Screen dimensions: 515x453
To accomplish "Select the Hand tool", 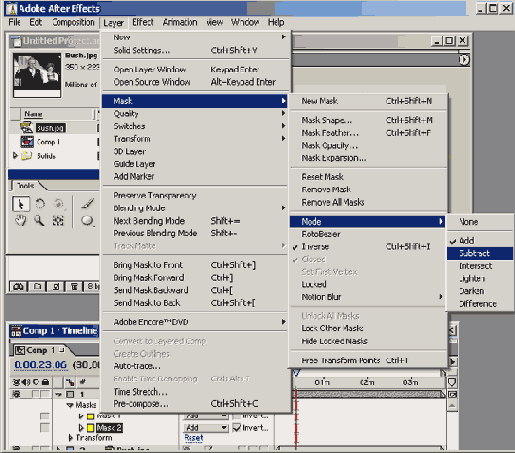I will click(x=21, y=220).
